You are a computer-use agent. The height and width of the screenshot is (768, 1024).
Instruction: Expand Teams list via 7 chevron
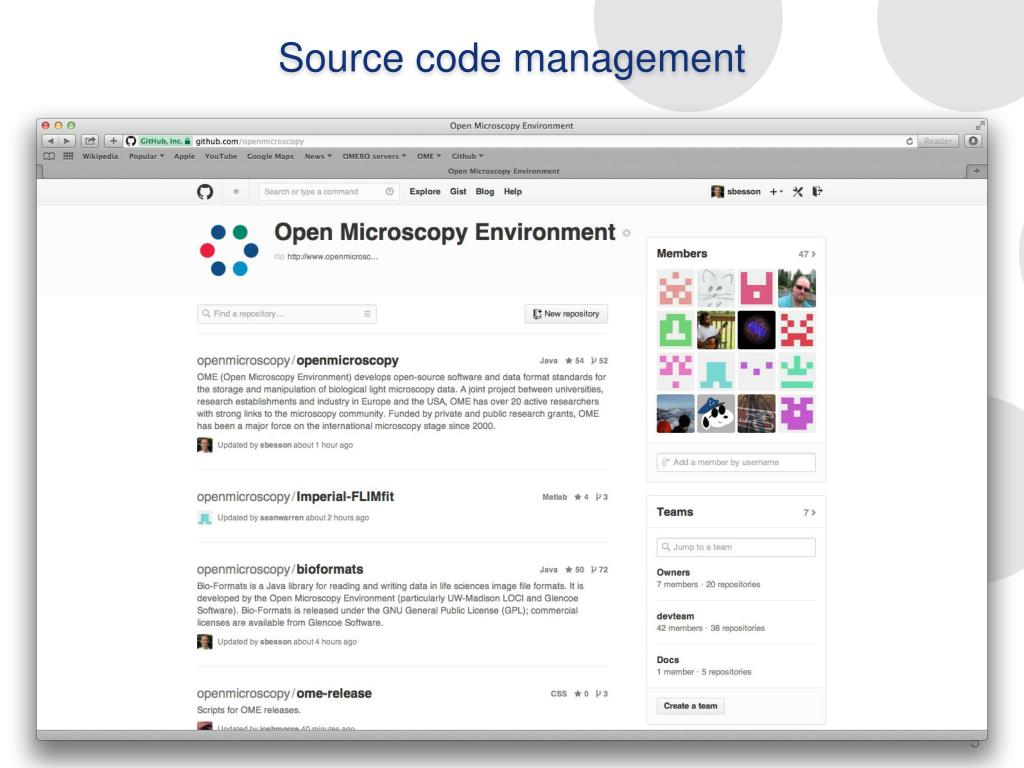[x=810, y=513]
